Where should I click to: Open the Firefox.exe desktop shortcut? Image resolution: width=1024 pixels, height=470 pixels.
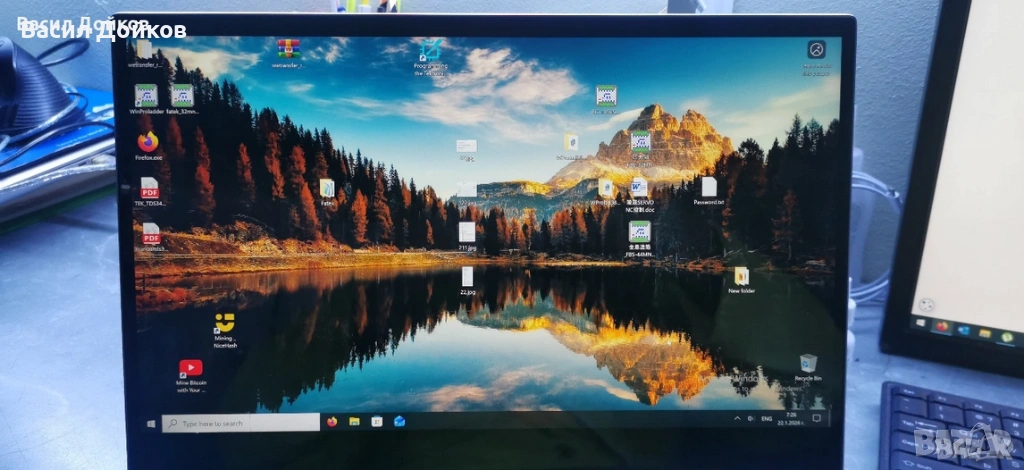[149, 142]
